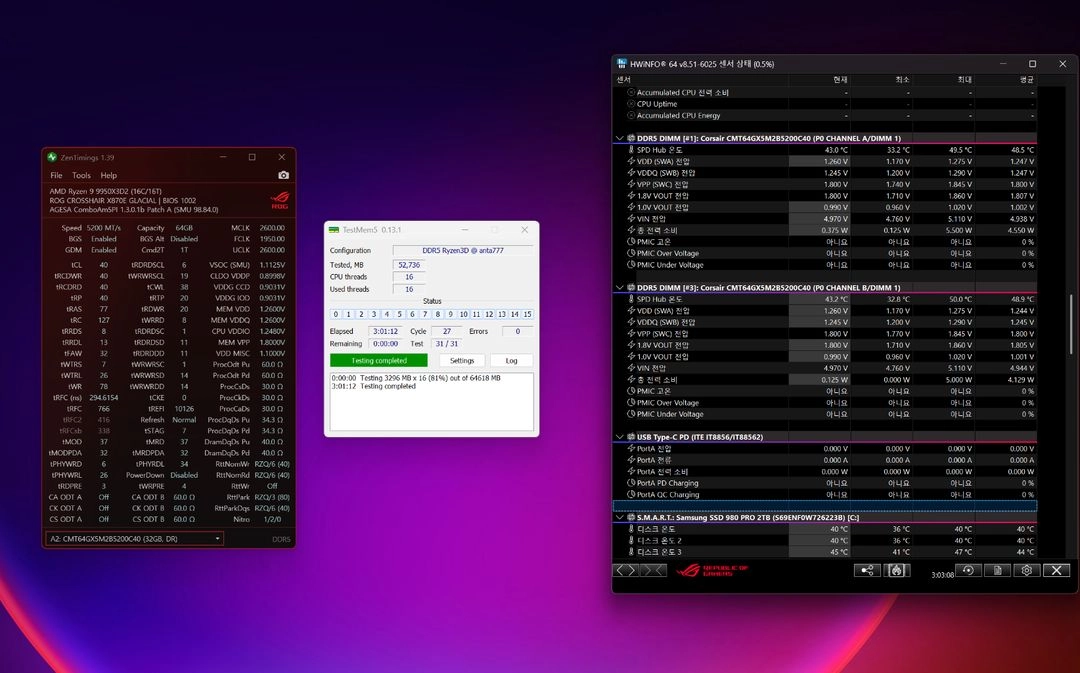This screenshot has height=673, width=1080.
Task: Click the 최대 column header in HWiNFO
Action: (x=964, y=80)
